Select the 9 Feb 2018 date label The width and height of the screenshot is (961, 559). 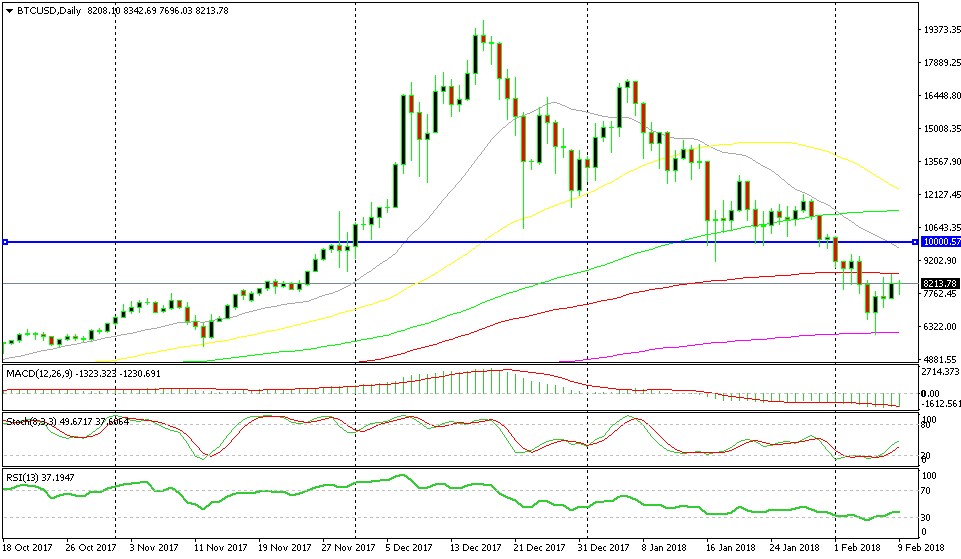click(922, 547)
